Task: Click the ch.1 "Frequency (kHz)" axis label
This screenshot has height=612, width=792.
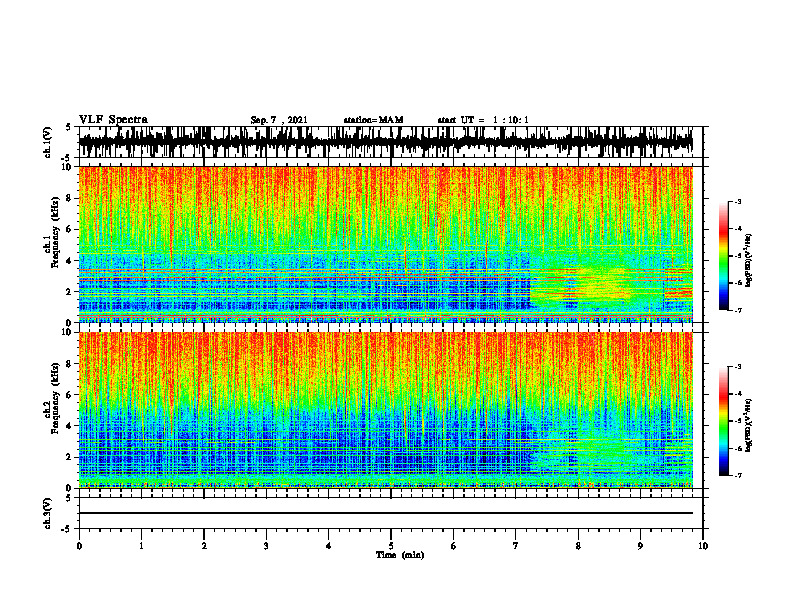Action: point(55,233)
